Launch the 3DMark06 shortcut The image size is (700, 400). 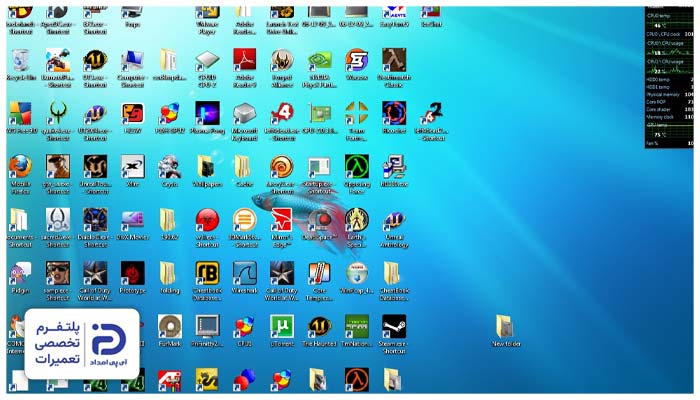245,220
